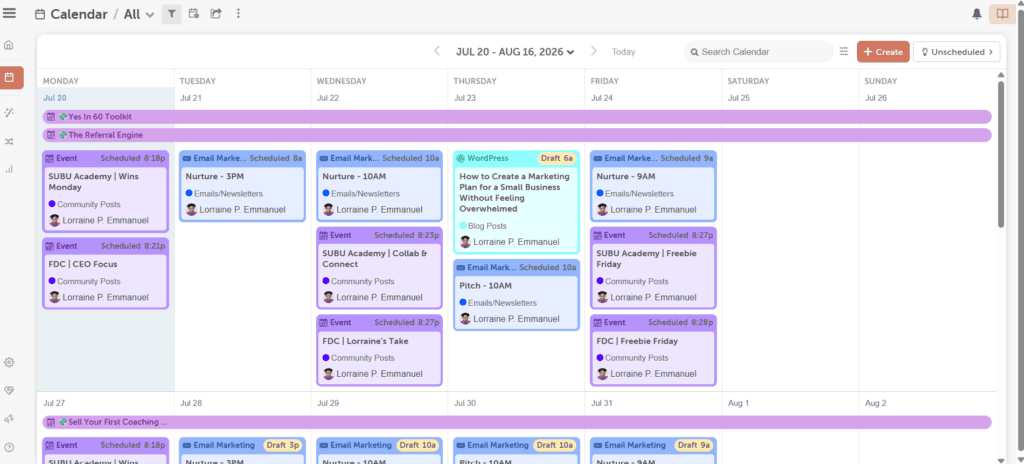Image resolution: width=1024 pixels, height=464 pixels.
Task: Click the scrollbar up arrow
Action: tap(1000, 74)
